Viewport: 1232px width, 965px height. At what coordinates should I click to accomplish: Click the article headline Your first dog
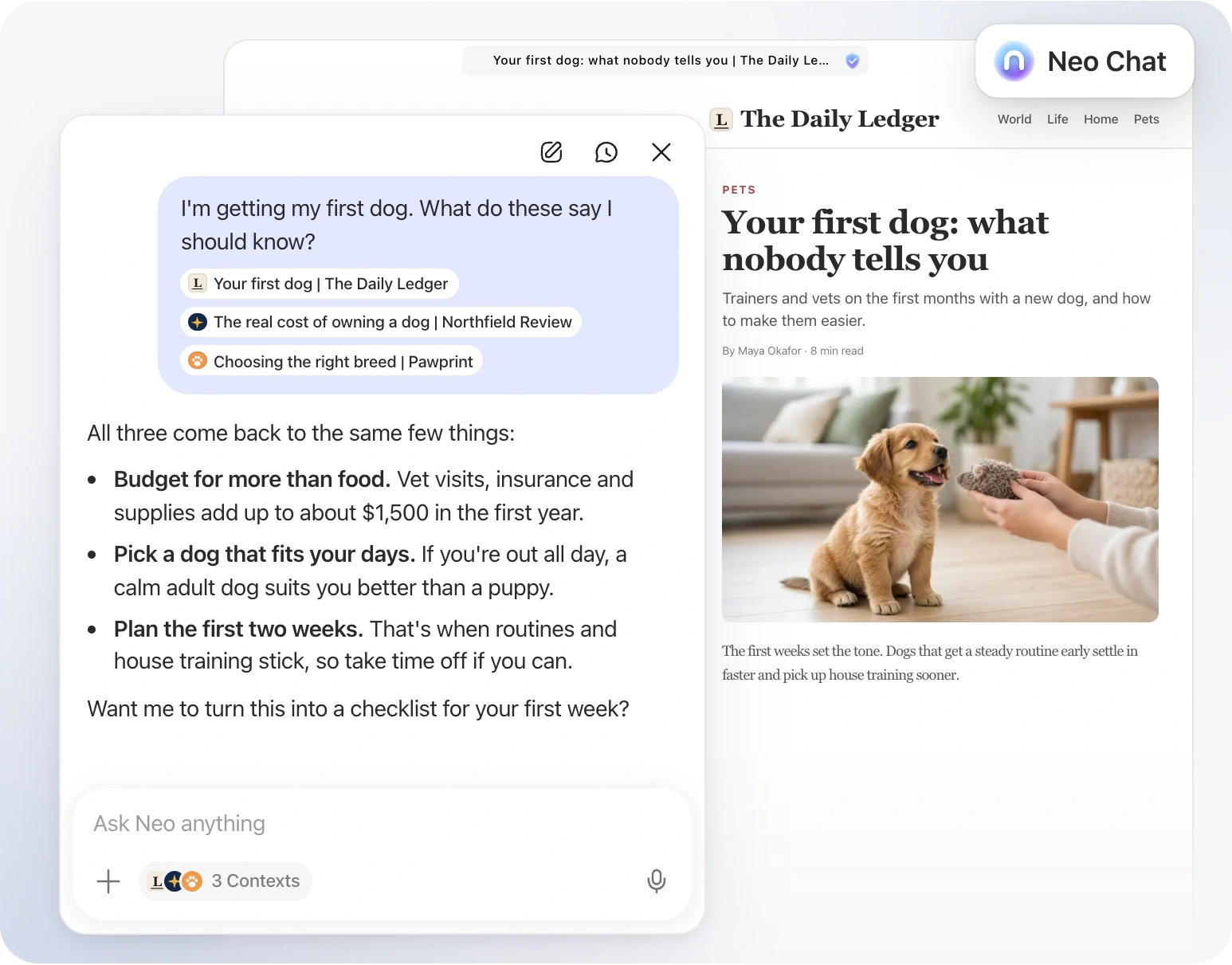tap(885, 241)
